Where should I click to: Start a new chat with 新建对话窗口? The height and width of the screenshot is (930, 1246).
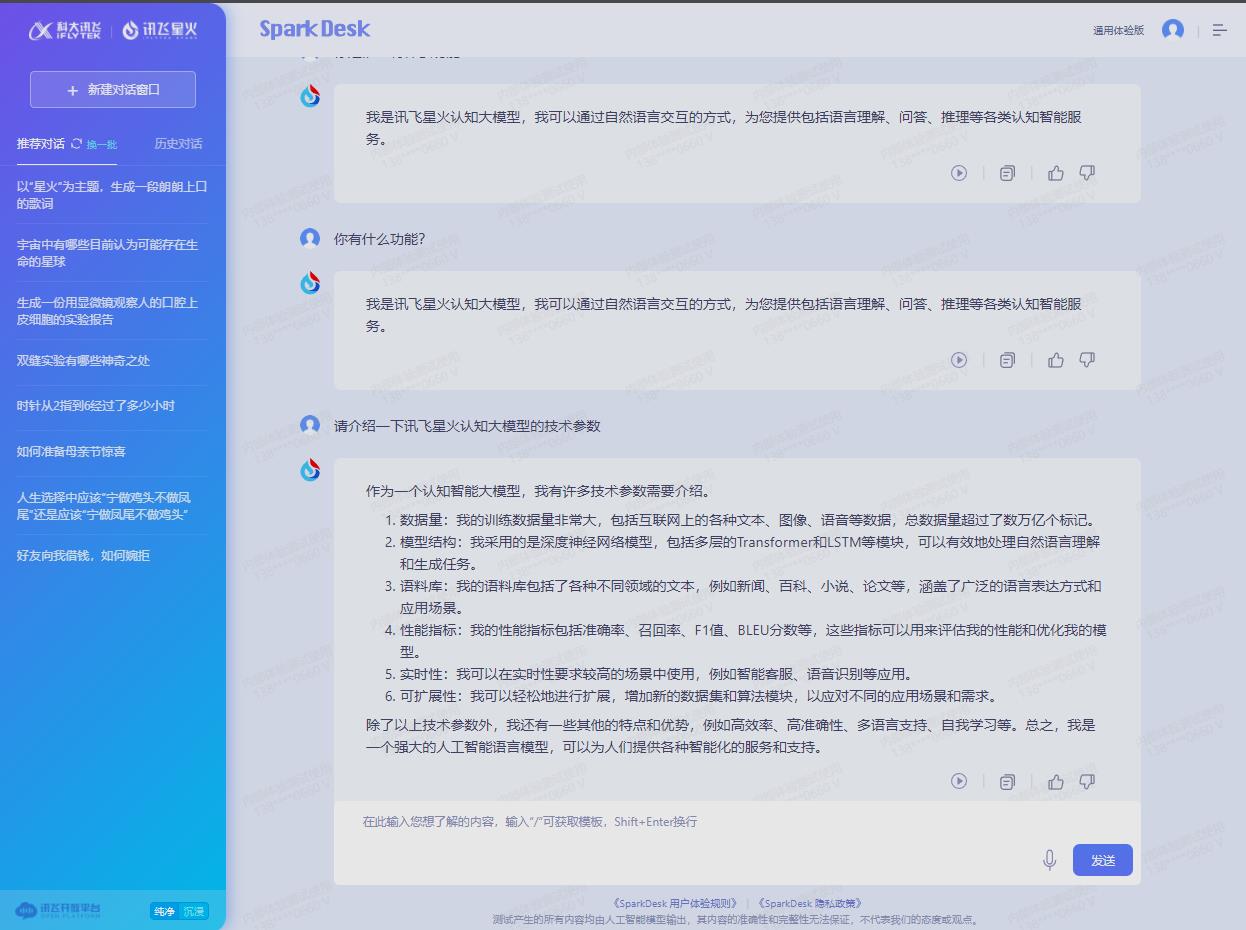(113, 89)
